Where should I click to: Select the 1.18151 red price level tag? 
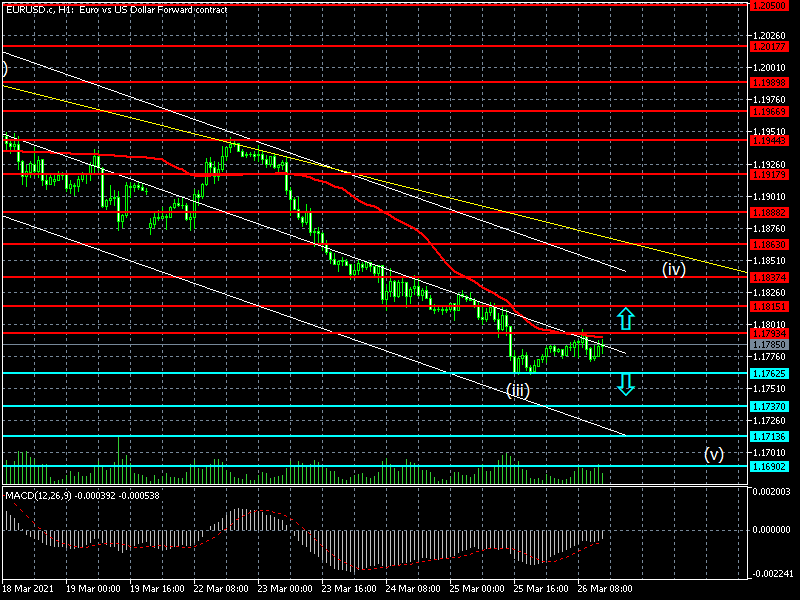pos(768,306)
